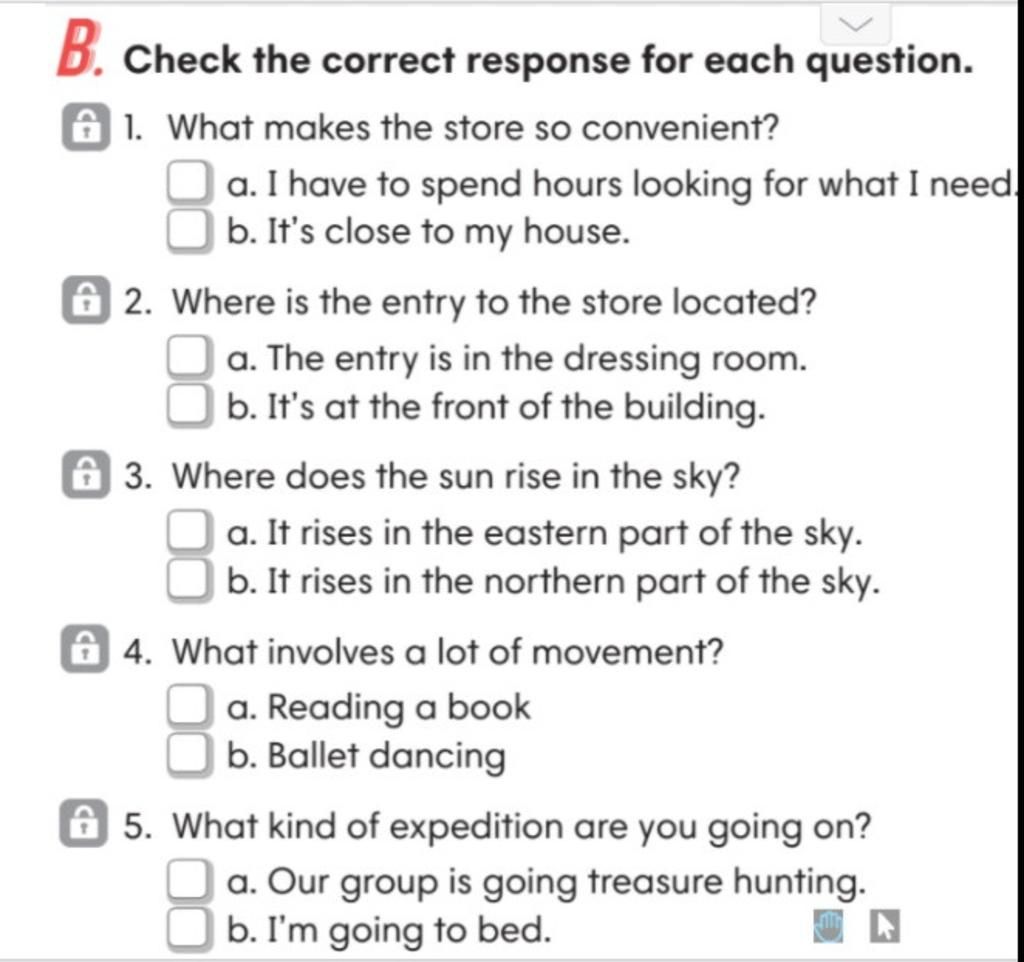Click the lock icon beside question 3
Screen dimensions: 1024x962
click(86, 476)
